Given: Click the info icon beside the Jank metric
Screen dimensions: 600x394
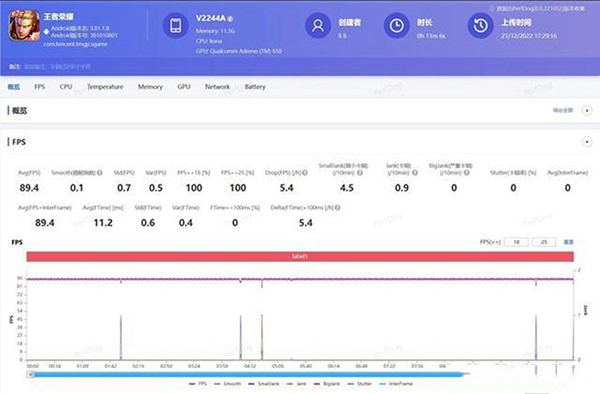Looking at the screenshot, I should coord(415,173).
